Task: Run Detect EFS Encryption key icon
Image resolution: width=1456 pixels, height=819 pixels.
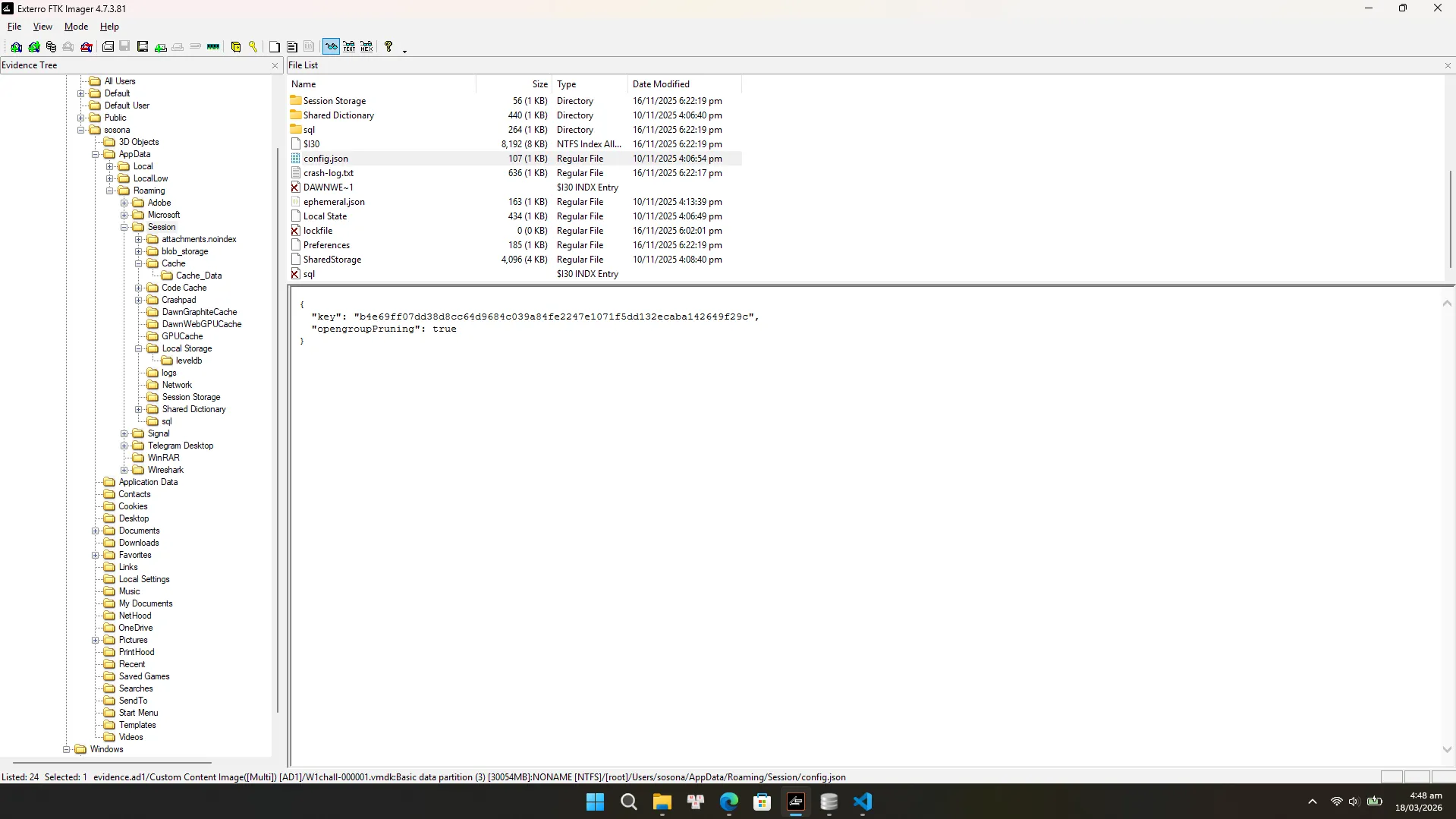Action: [x=253, y=47]
